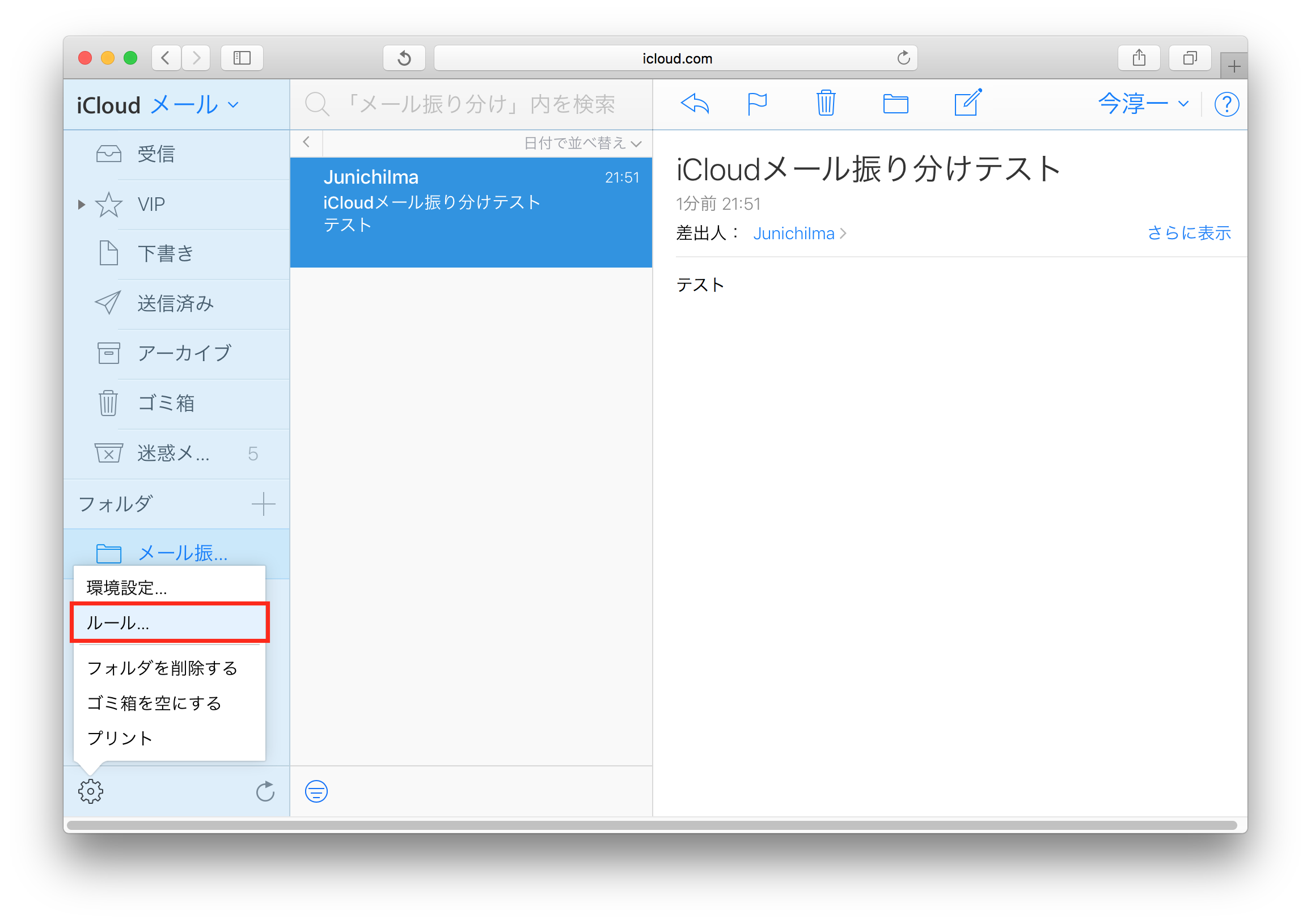
Task: Choose フォルダを削除する menu item
Action: tap(170, 668)
